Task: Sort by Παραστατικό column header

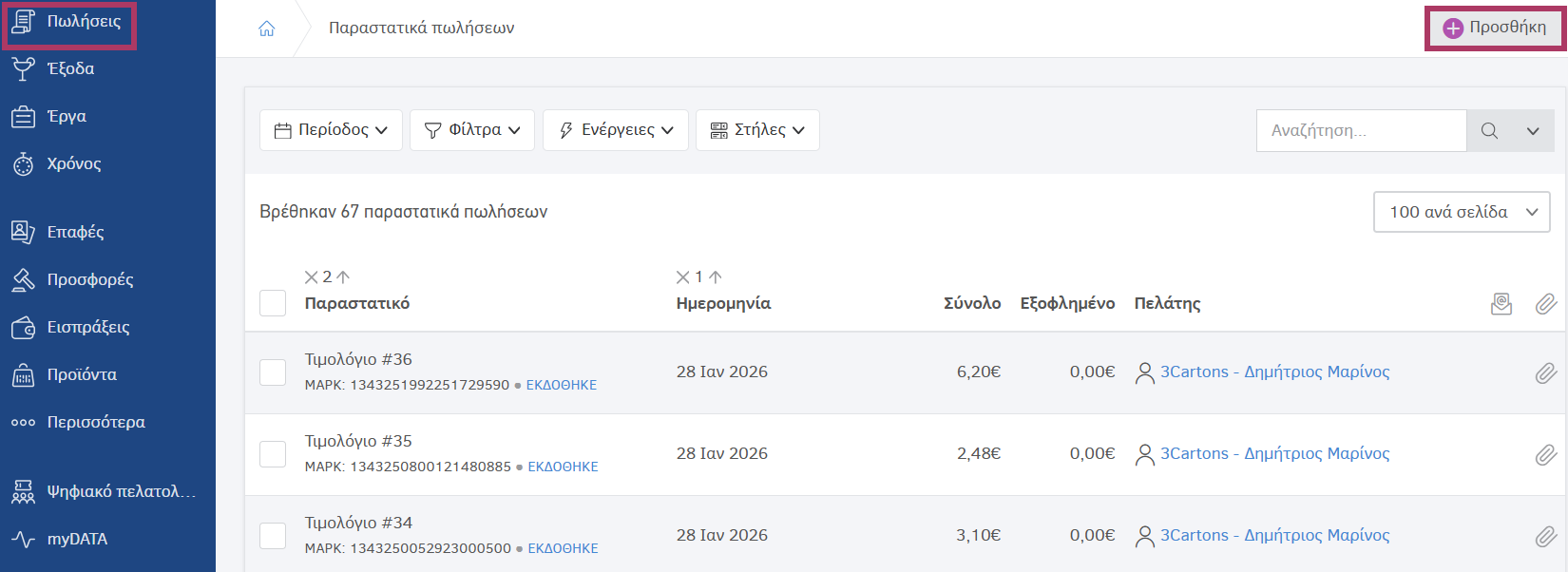Action: click(x=357, y=303)
